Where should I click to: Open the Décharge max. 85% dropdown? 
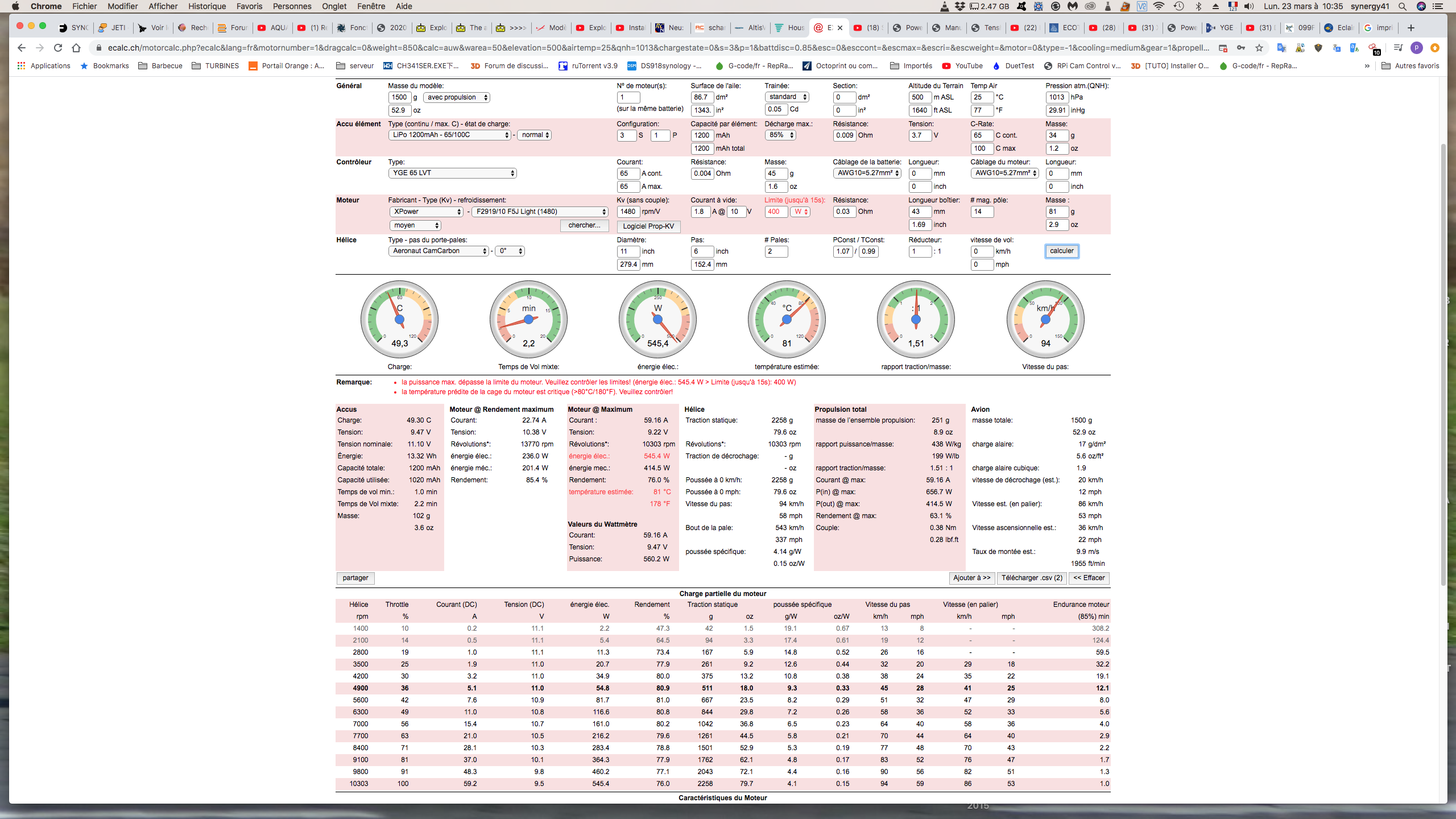[x=780, y=135]
